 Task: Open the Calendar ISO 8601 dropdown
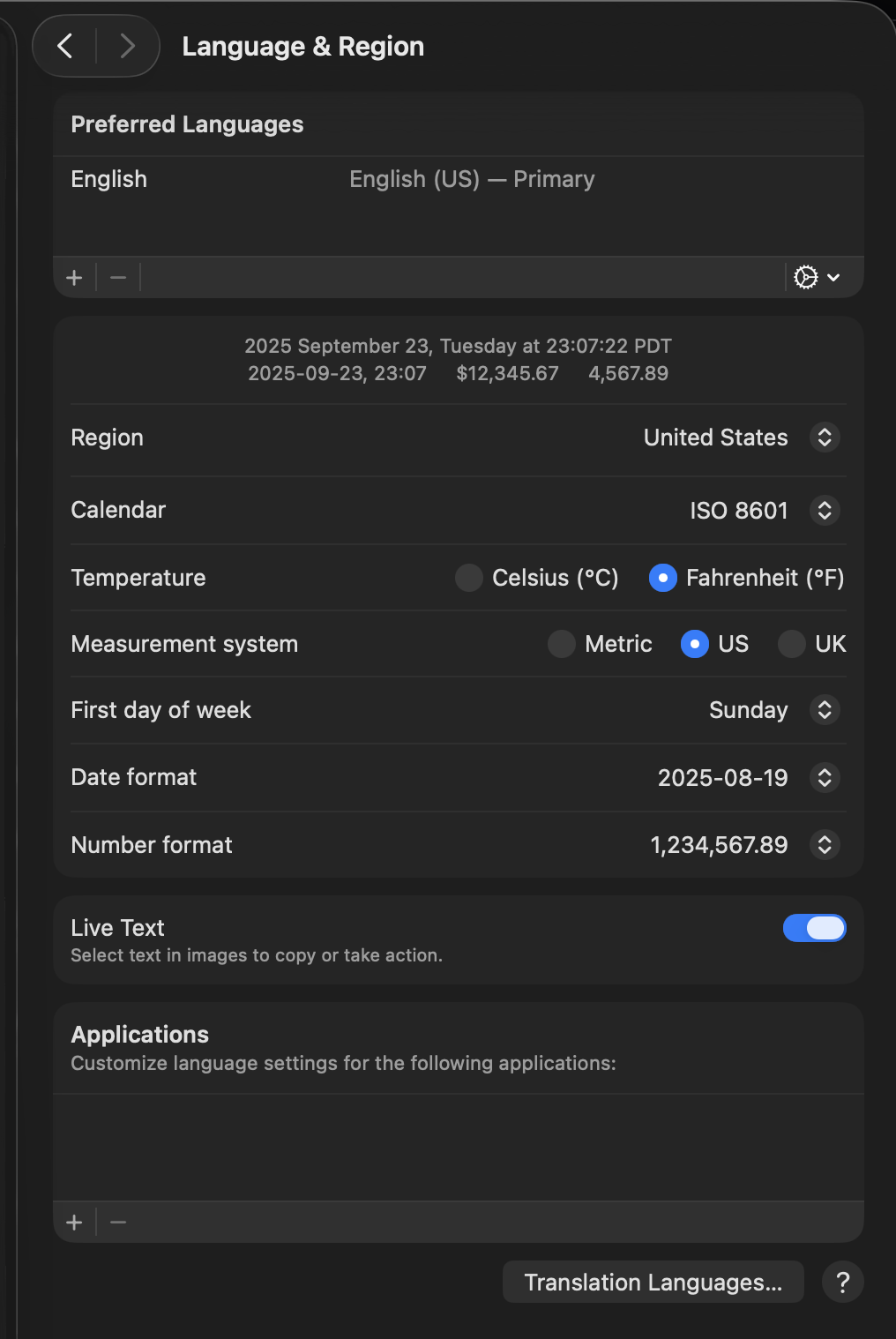pyautogui.click(x=824, y=511)
